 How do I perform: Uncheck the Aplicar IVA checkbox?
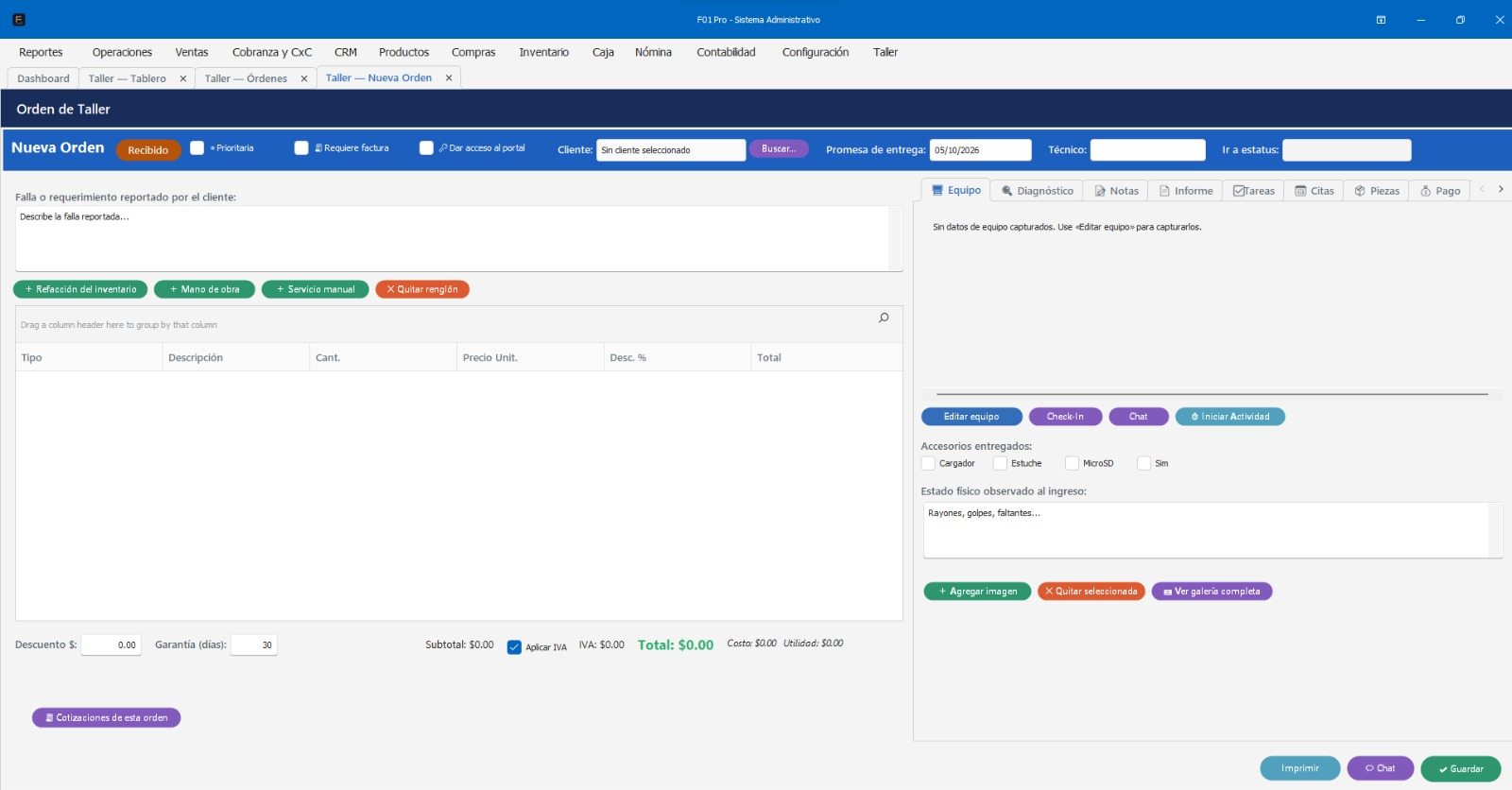514,647
